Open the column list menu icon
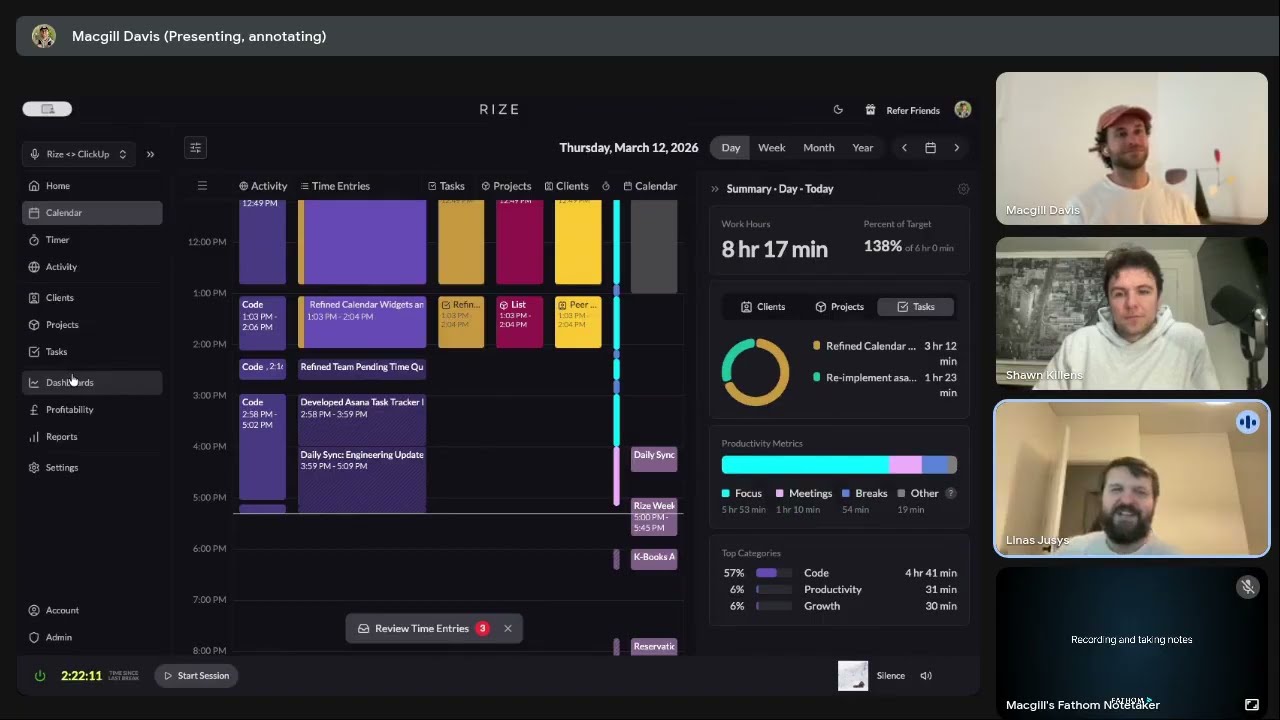 (202, 186)
